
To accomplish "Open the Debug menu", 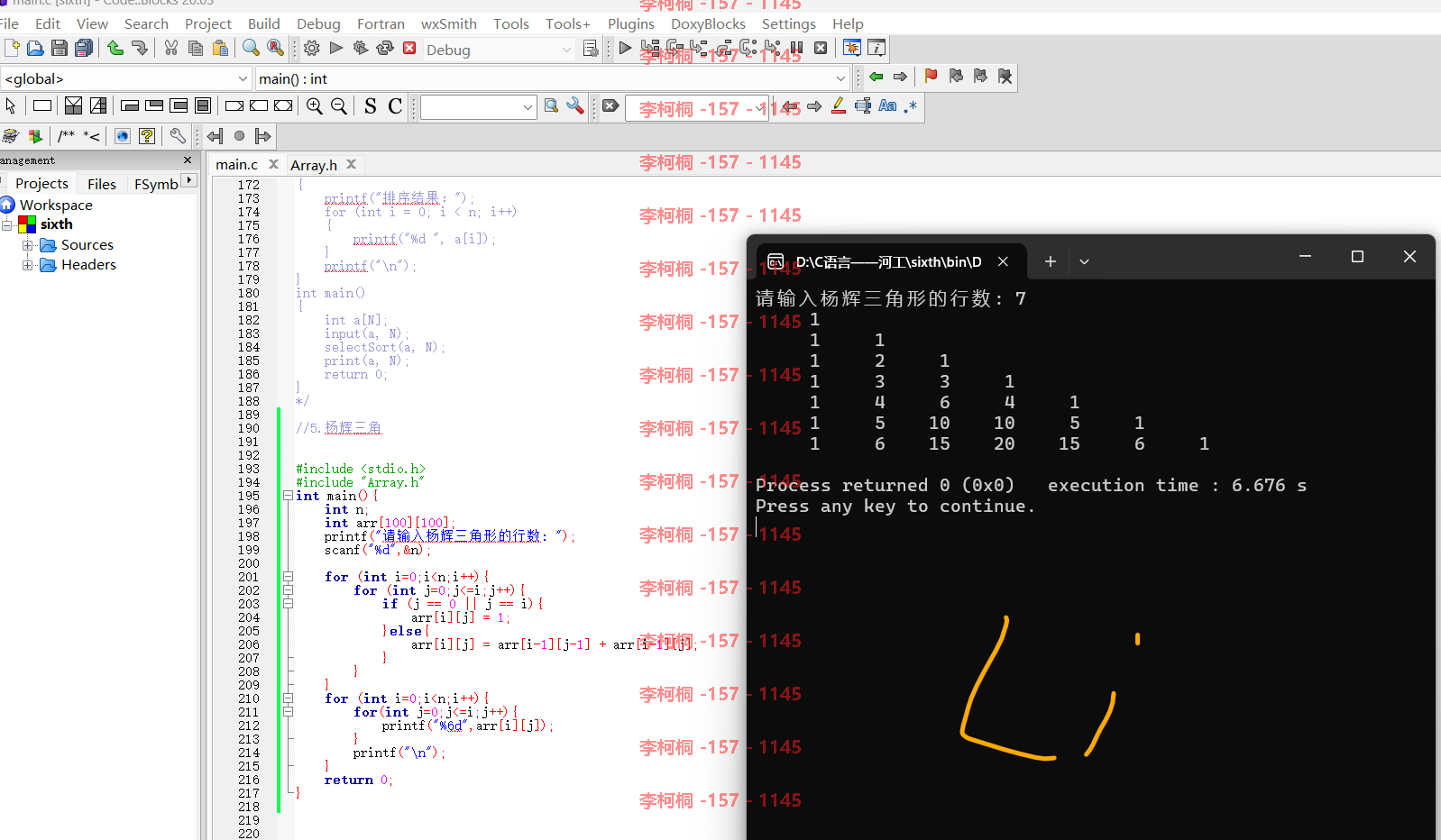I will click(x=318, y=23).
